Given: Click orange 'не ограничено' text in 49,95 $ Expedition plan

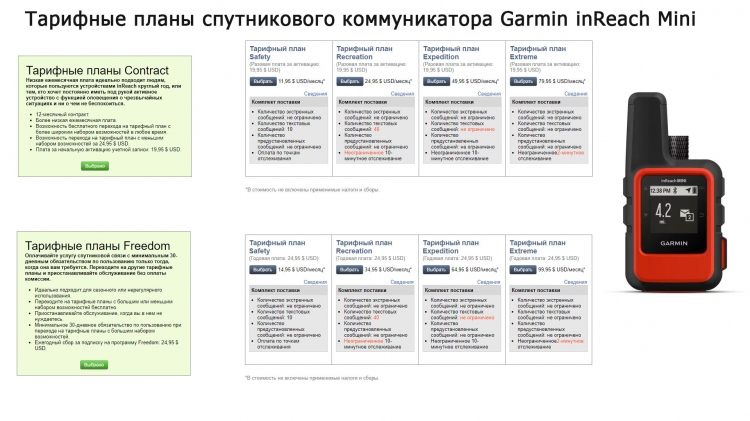Looking at the screenshot, I should [477, 129].
